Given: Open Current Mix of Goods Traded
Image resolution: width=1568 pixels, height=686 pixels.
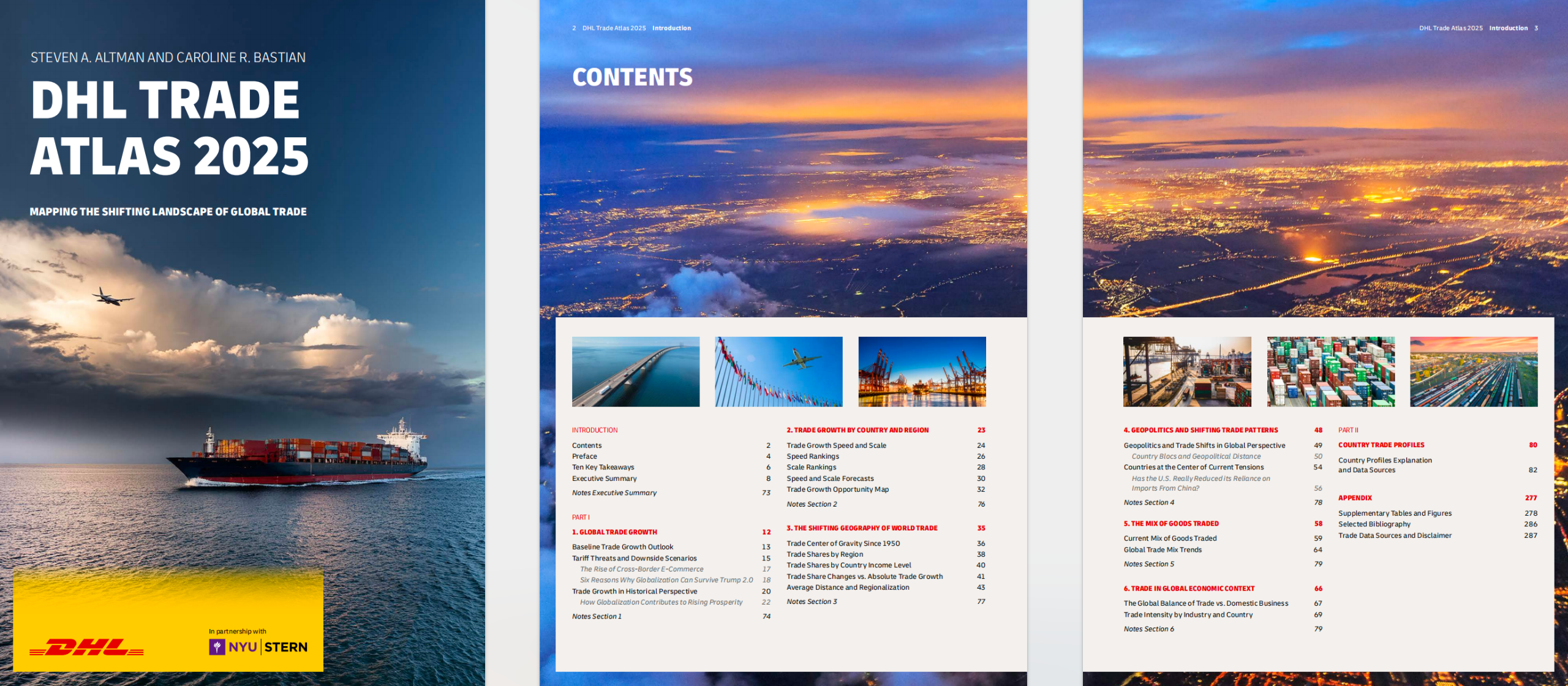Looking at the screenshot, I should [1223, 538].
